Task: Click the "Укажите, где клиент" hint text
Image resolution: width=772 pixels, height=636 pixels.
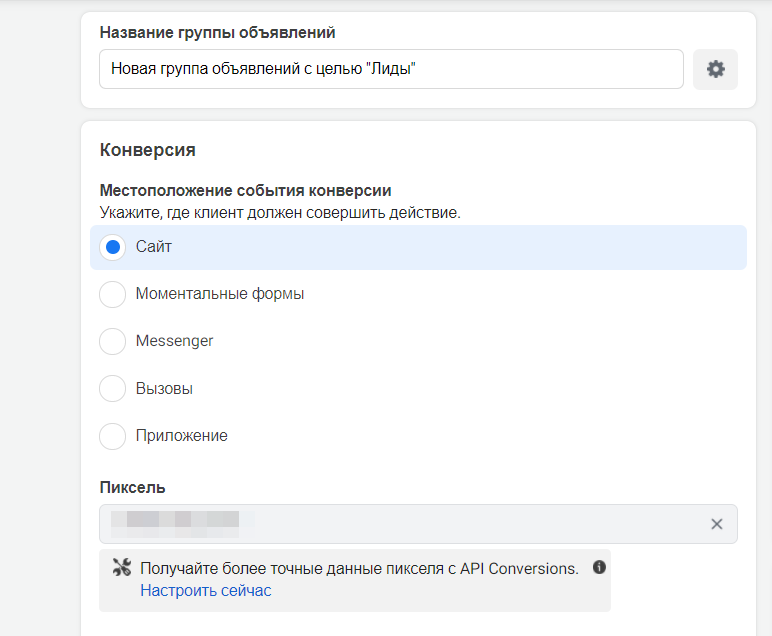Action: 280,212
